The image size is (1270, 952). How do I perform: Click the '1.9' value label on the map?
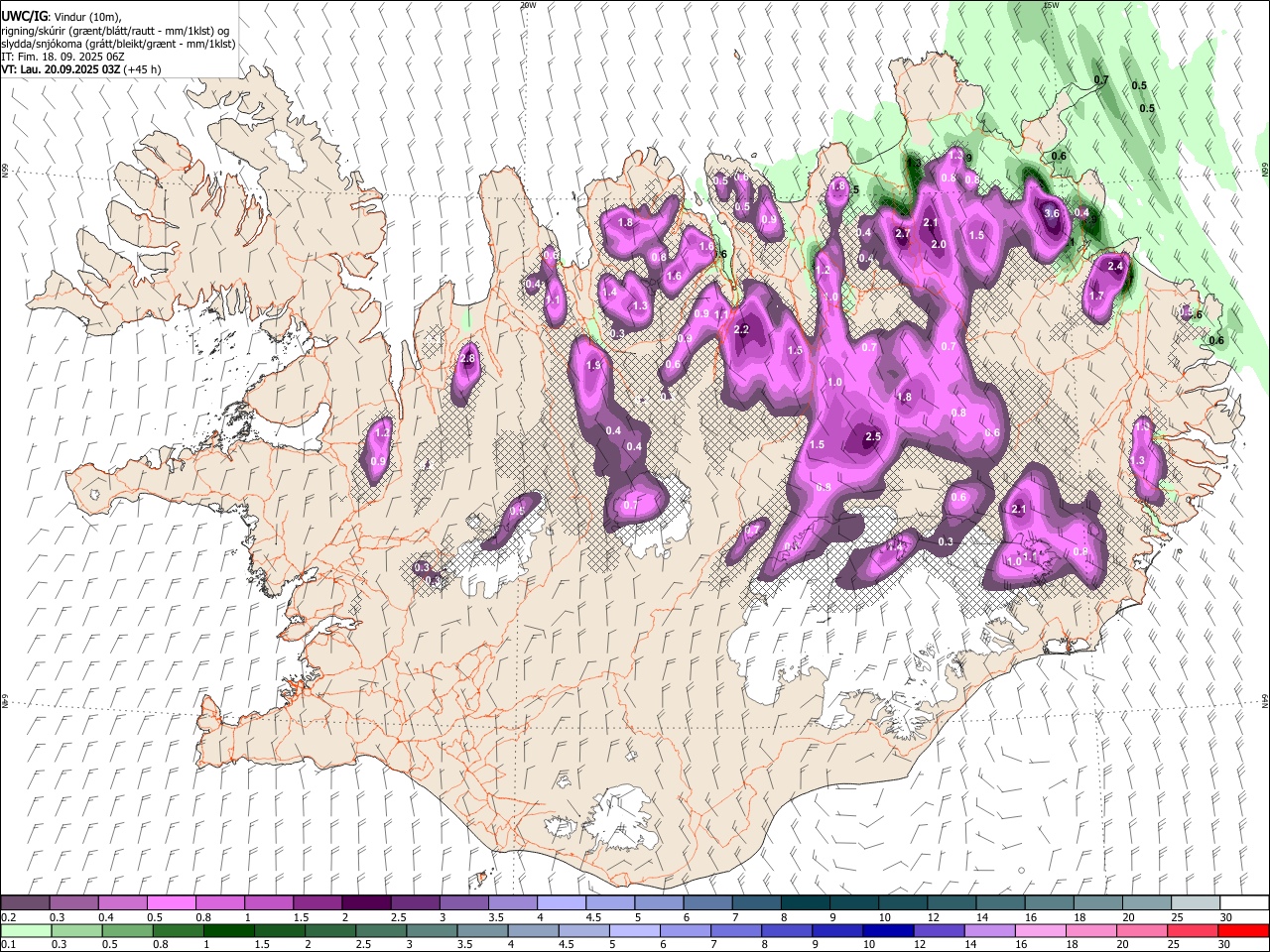click(593, 366)
